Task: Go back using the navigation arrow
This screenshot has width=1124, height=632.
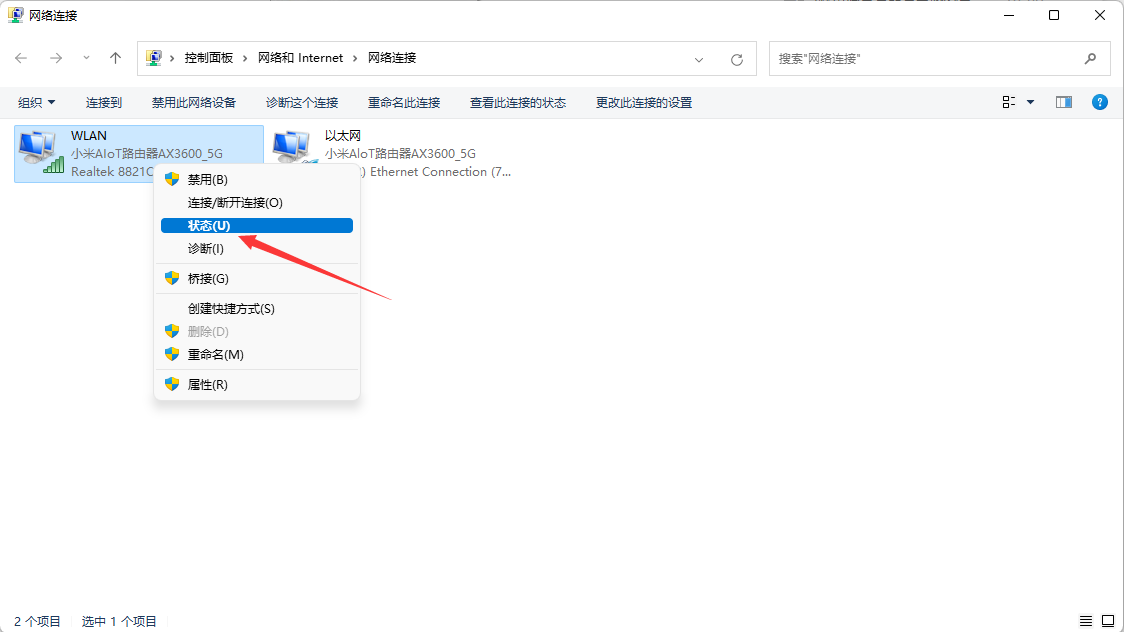Action: 20,58
